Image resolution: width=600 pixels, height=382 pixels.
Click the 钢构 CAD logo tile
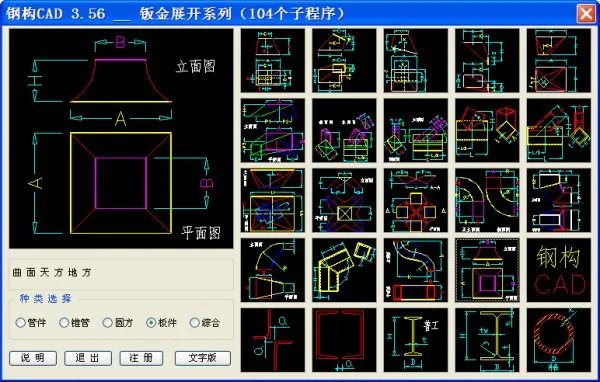tap(559, 270)
